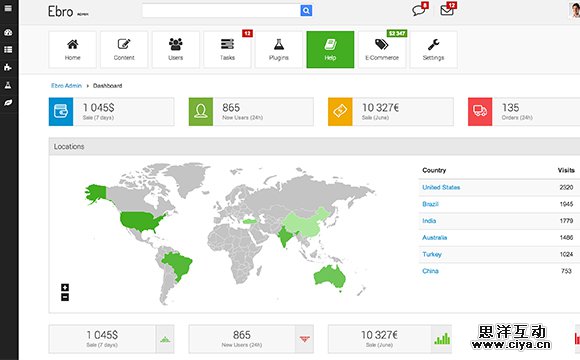Click the green new users icon

tap(201, 112)
